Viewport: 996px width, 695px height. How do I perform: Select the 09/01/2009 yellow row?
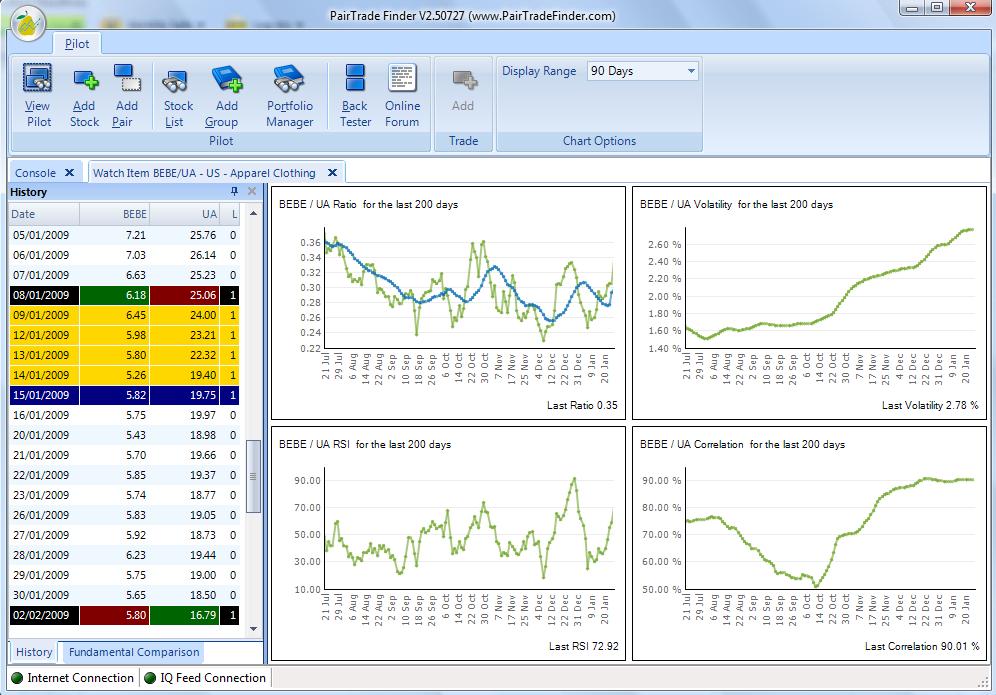coord(124,315)
